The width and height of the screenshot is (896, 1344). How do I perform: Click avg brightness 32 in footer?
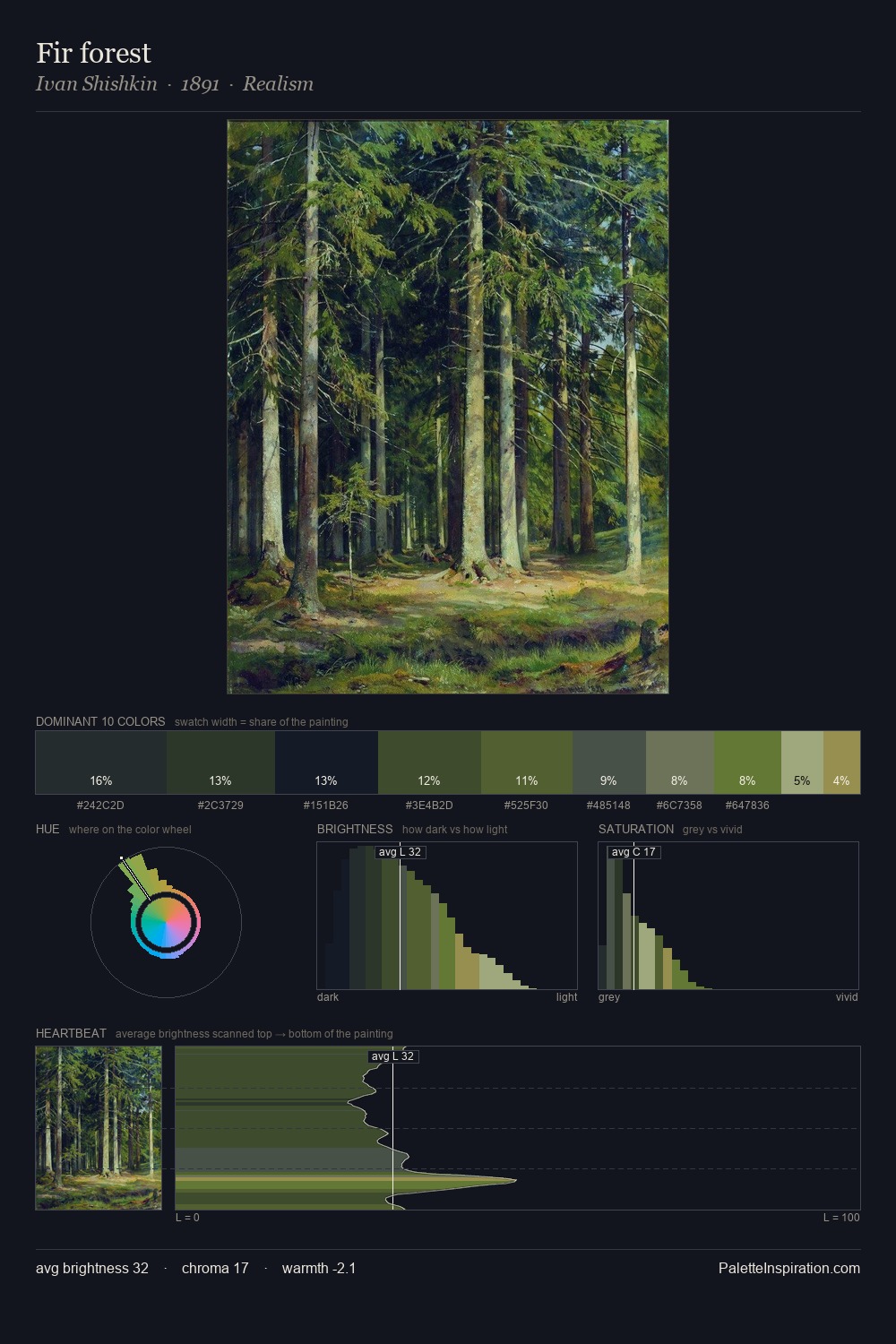pos(92,1268)
